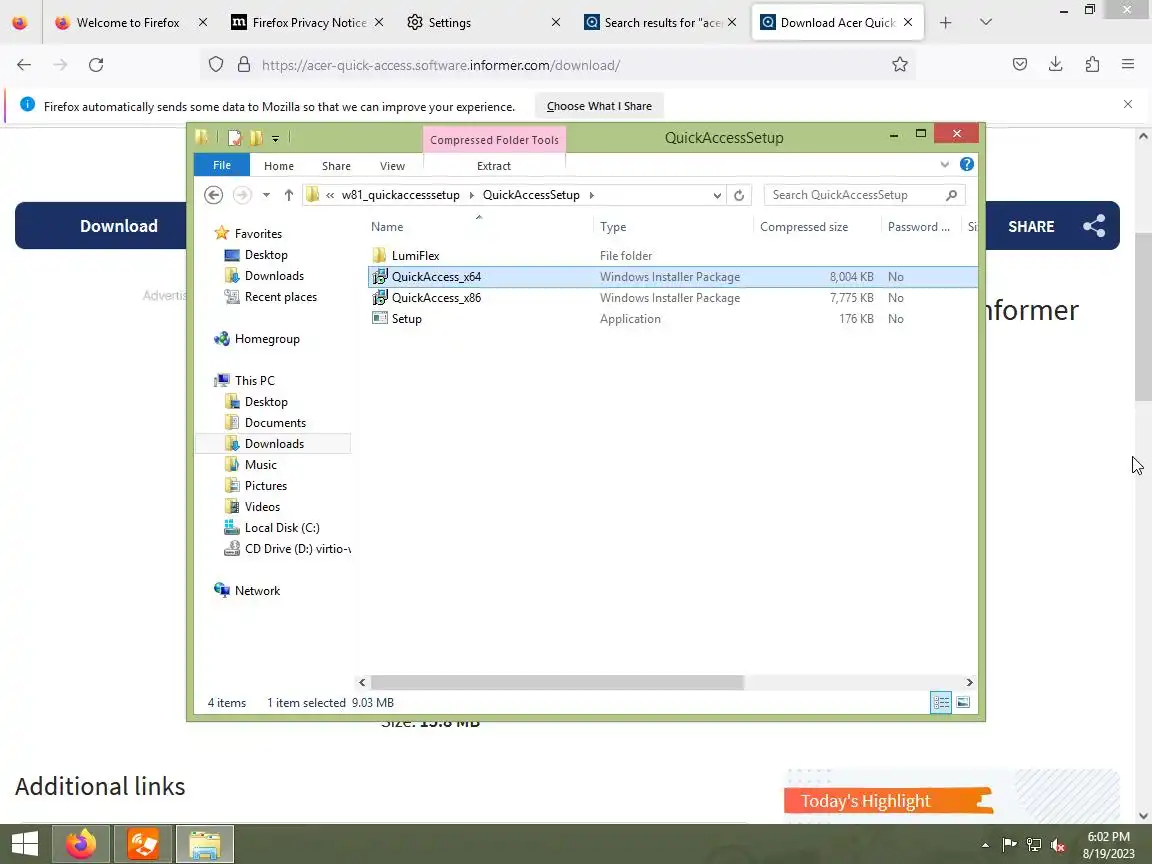Show site security padlock info
This screenshot has width=1152, height=864.
(244, 65)
